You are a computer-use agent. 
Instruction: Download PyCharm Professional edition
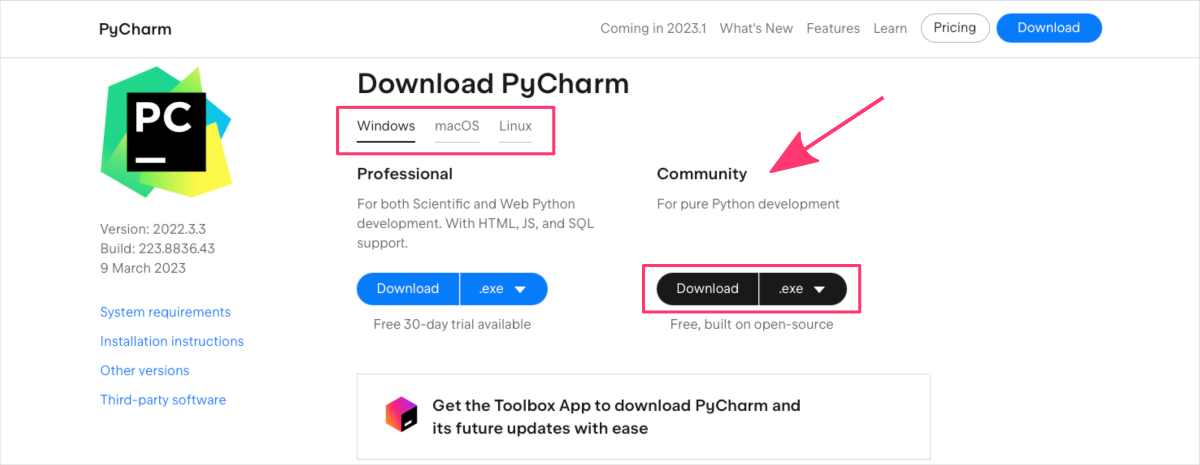408,289
